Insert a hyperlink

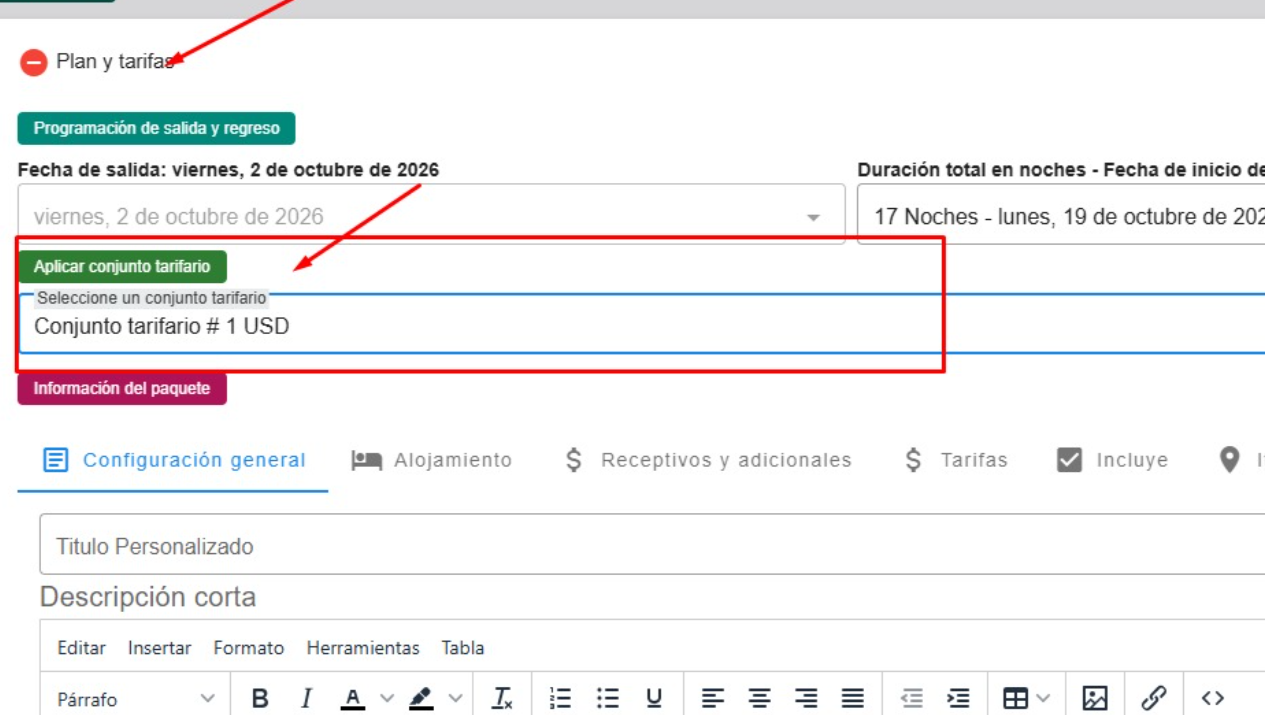pos(1154,698)
